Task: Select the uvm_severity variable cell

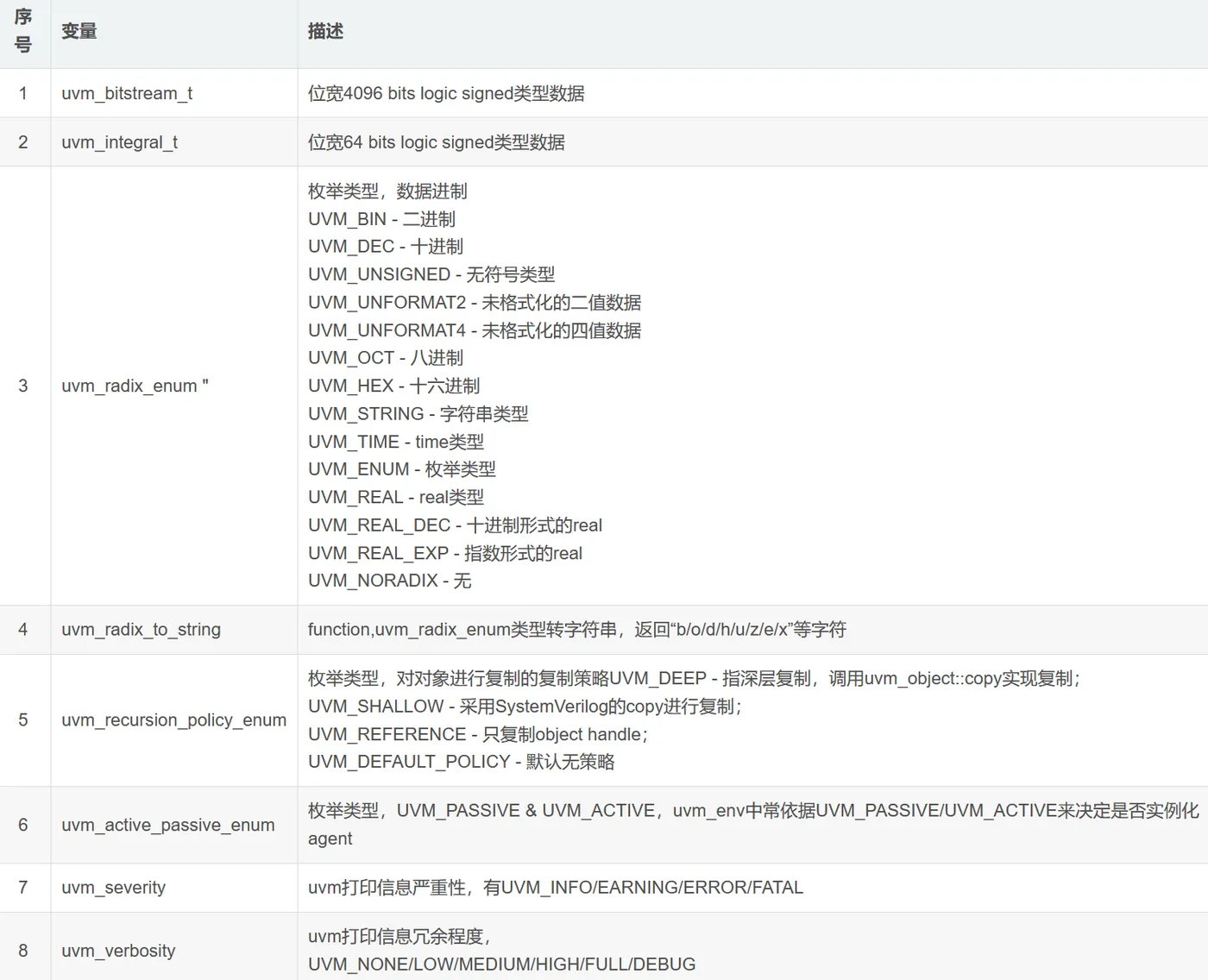Action: click(x=173, y=888)
